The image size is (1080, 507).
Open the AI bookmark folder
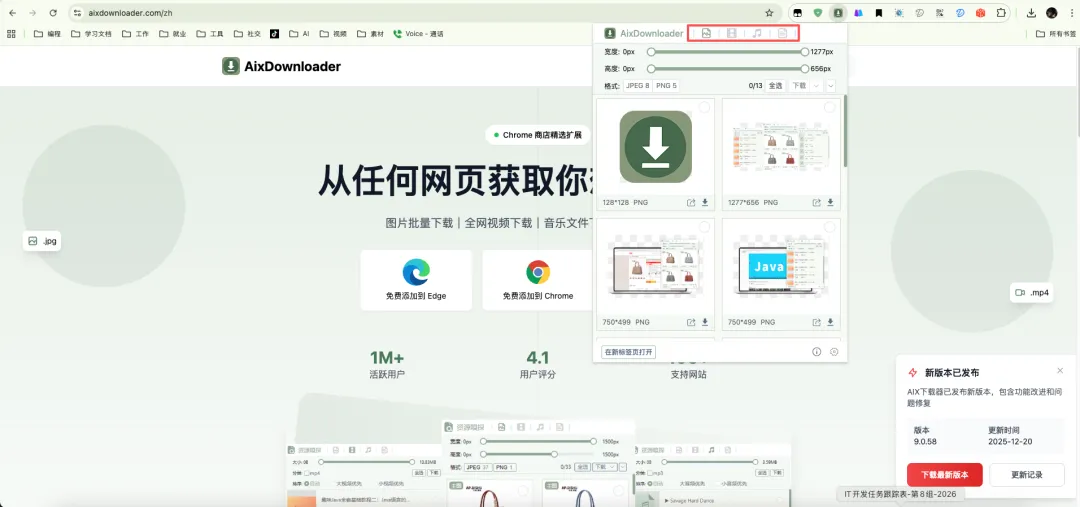coord(299,33)
